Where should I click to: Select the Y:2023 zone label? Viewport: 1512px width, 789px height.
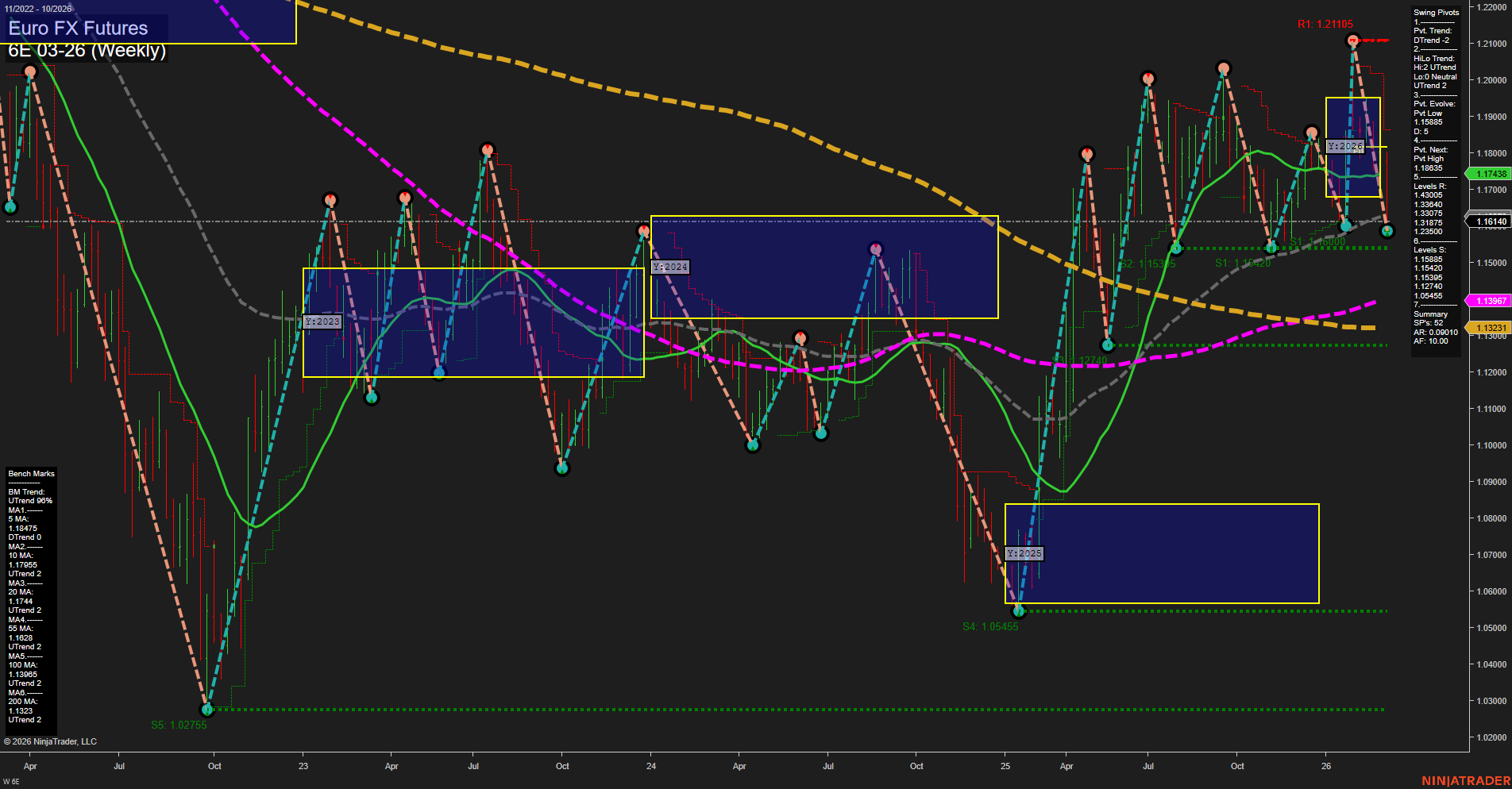pyautogui.click(x=322, y=321)
